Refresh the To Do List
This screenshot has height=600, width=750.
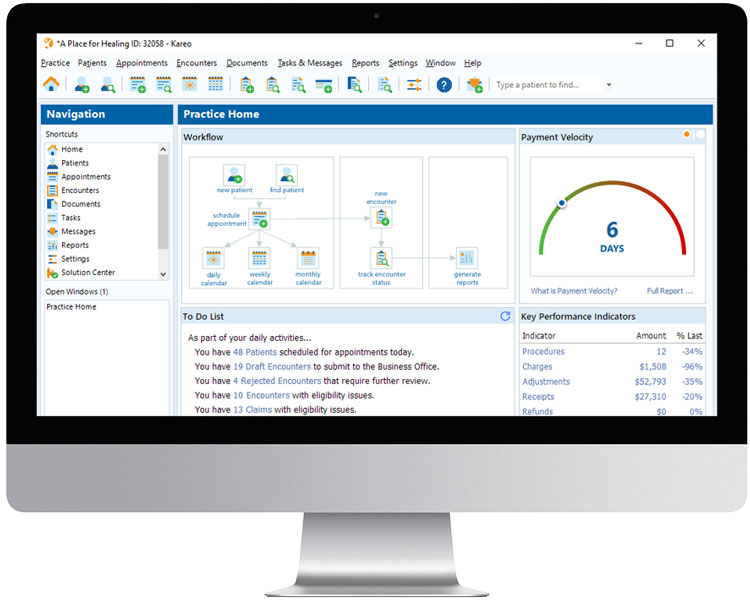[x=505, y=316]
